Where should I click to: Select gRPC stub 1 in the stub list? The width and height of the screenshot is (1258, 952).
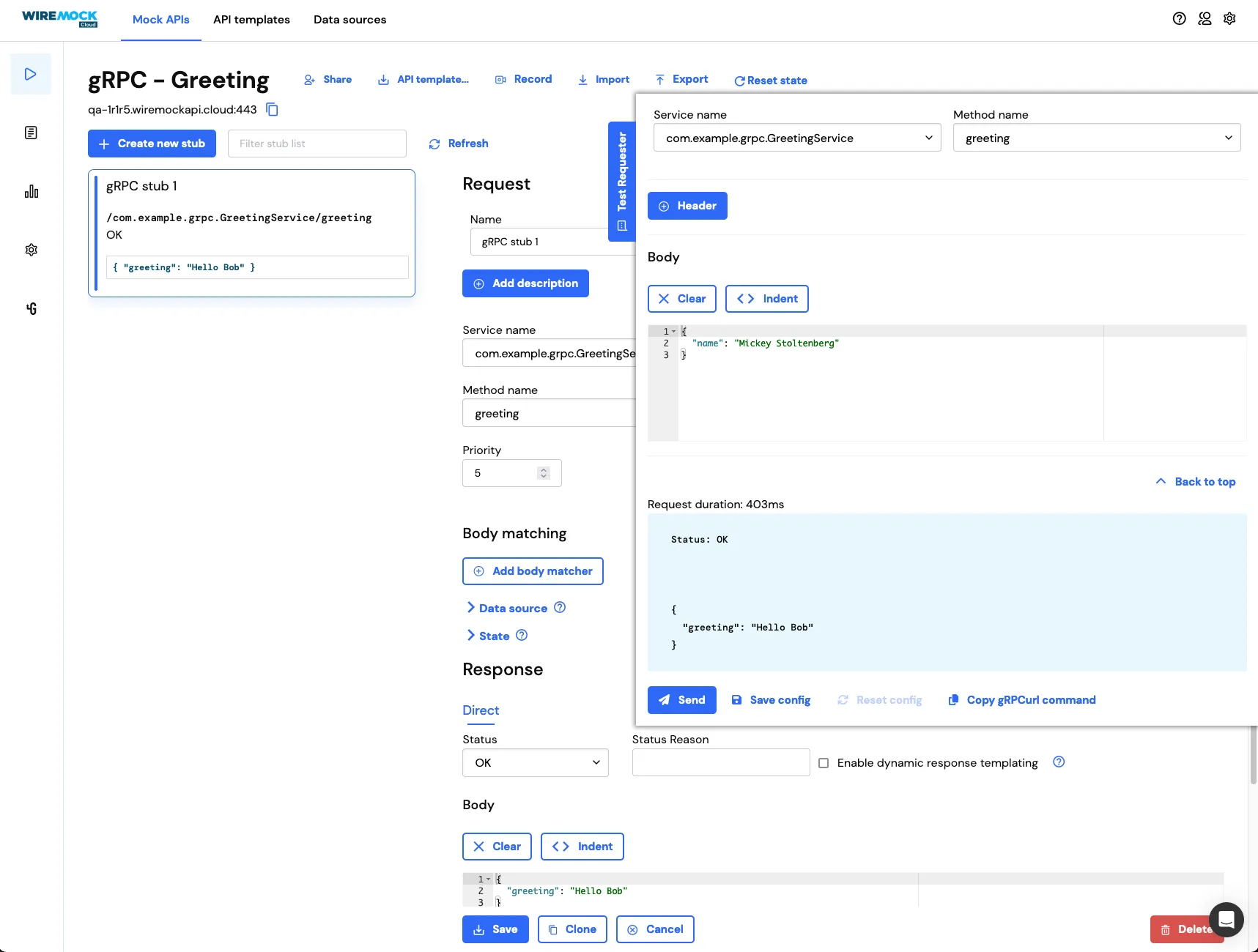(251, 233)
